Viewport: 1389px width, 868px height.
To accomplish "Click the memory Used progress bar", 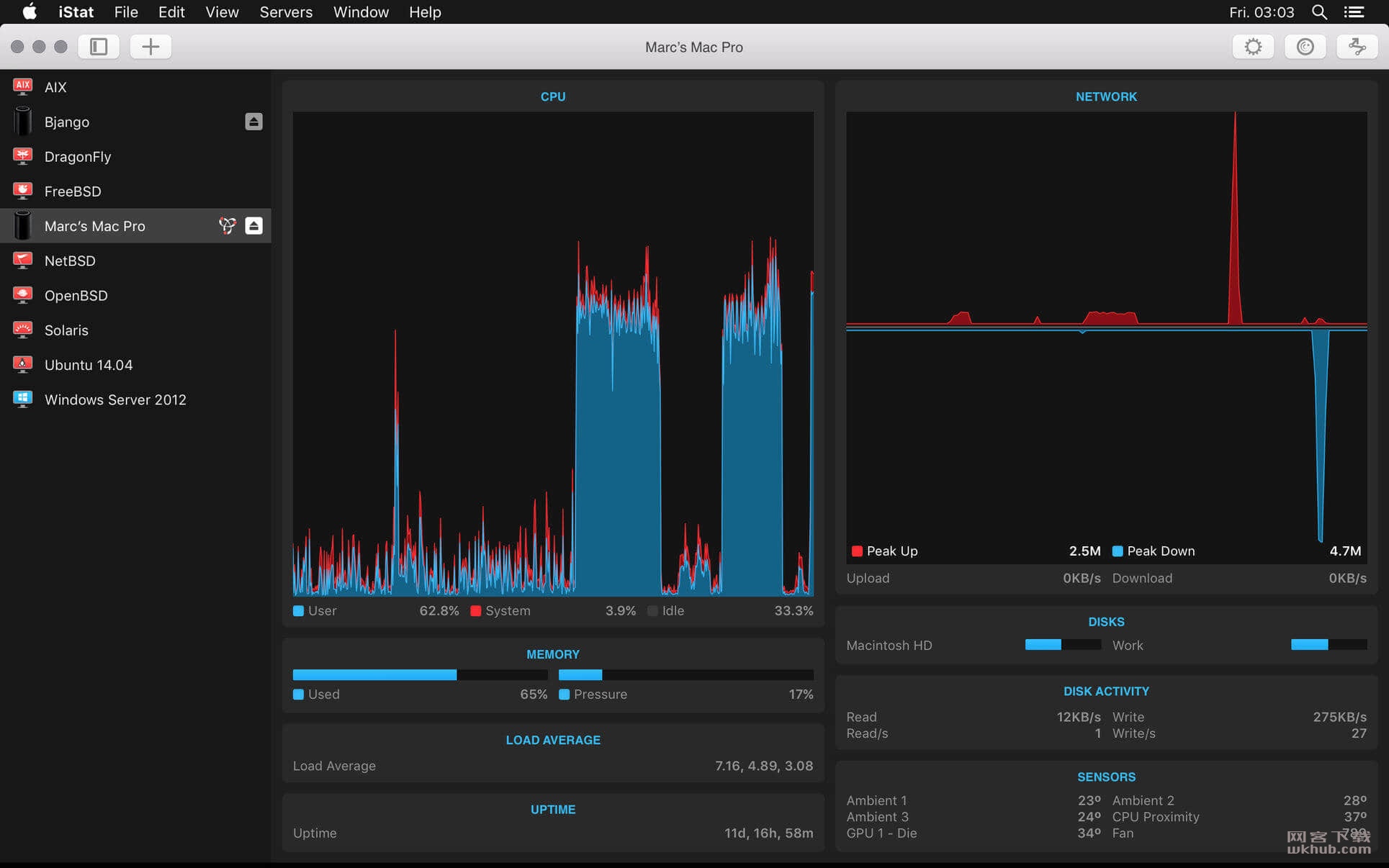I will pyautogui.click(x=420, y=674).
